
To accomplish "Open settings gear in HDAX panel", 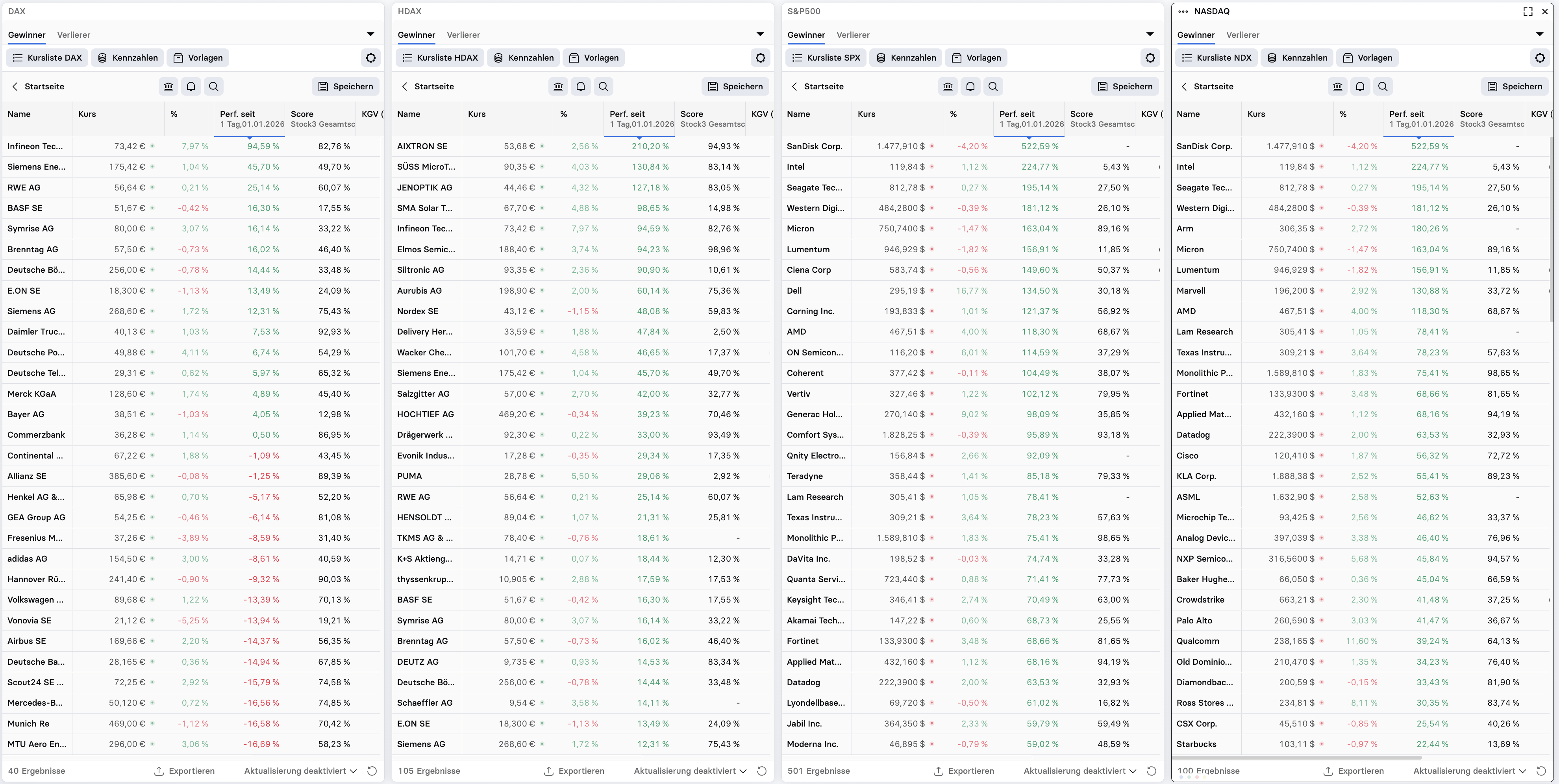I will (x=761, y=58).
